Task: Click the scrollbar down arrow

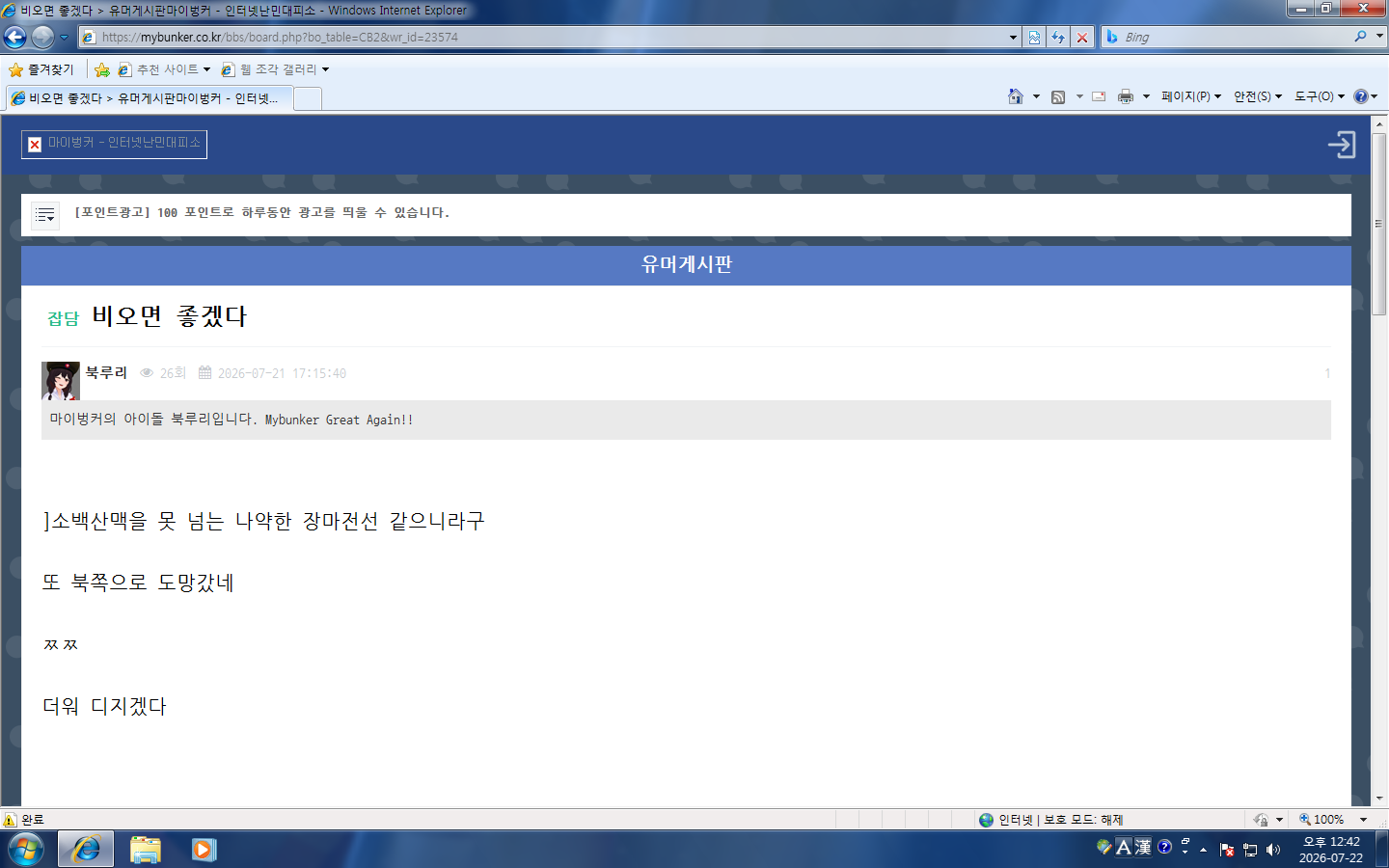Action: coord(1379,799)
